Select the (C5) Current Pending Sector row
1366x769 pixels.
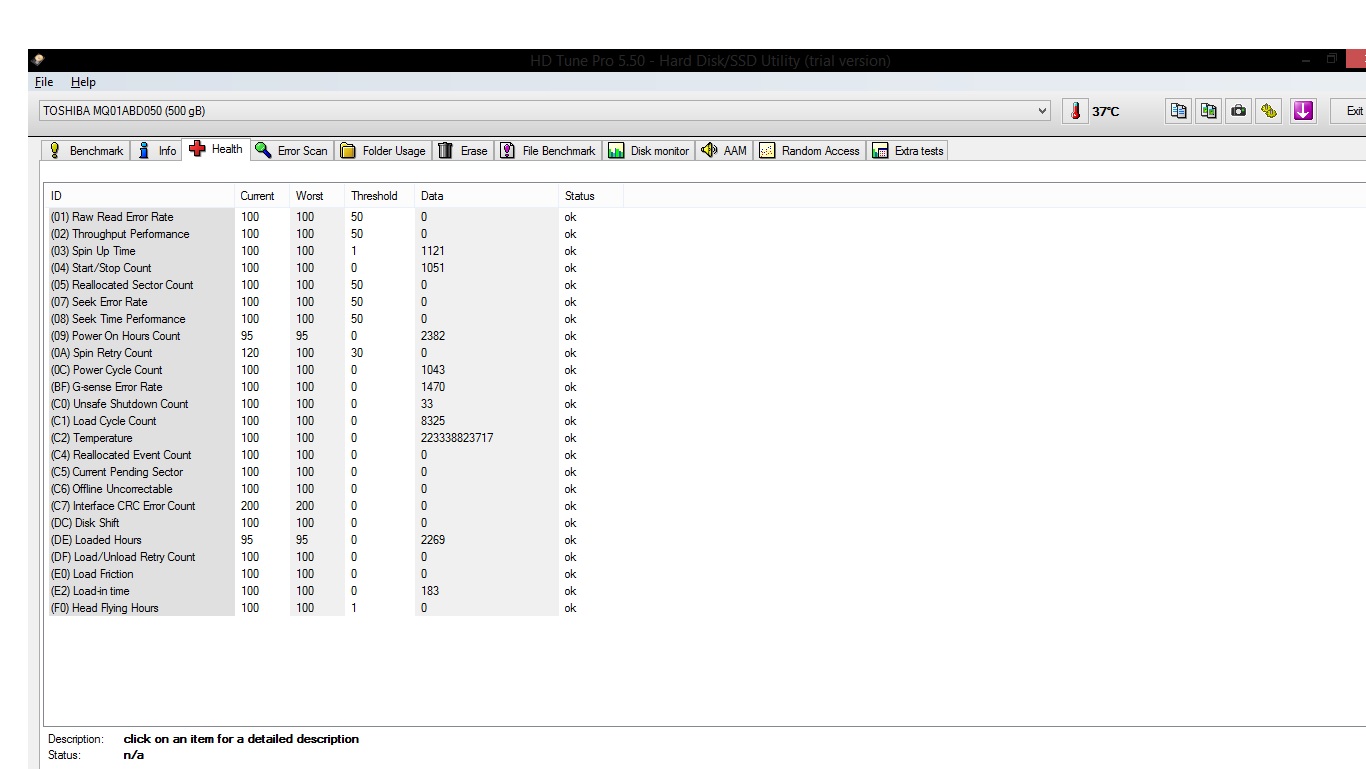pyautogui.click(x=335, y=472)
